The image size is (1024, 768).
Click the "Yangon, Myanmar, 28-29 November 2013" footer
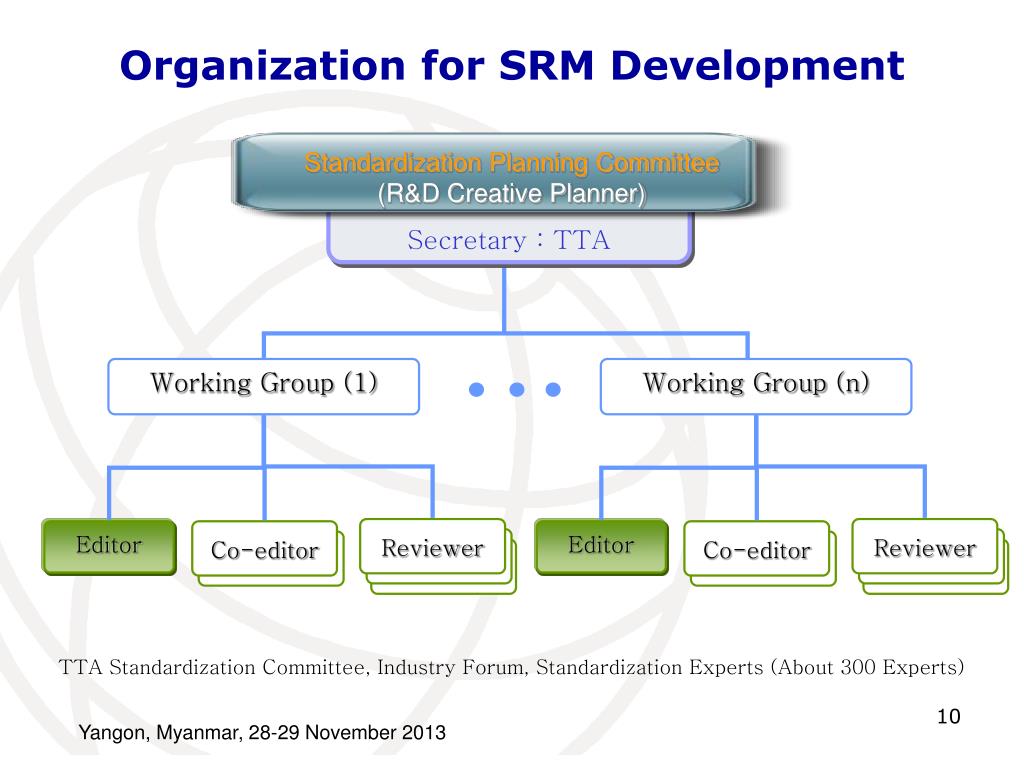coord(262,733)
